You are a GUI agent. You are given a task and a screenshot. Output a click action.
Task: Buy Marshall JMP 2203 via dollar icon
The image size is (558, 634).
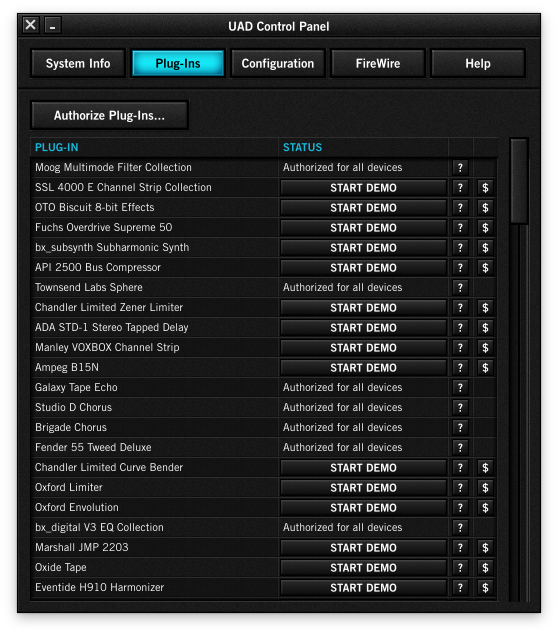pos(485,548)
